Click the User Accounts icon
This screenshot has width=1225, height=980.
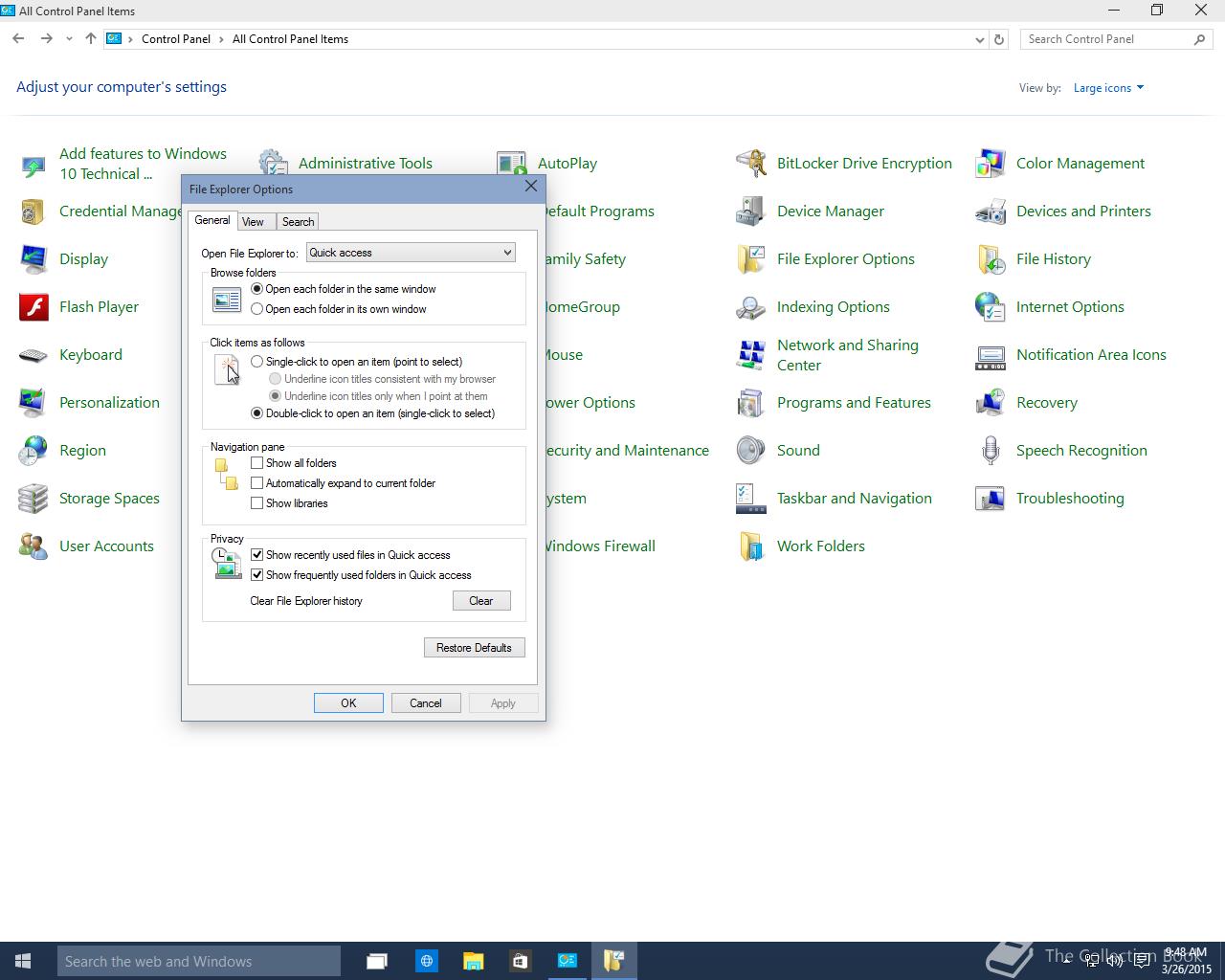coord(33,546)
